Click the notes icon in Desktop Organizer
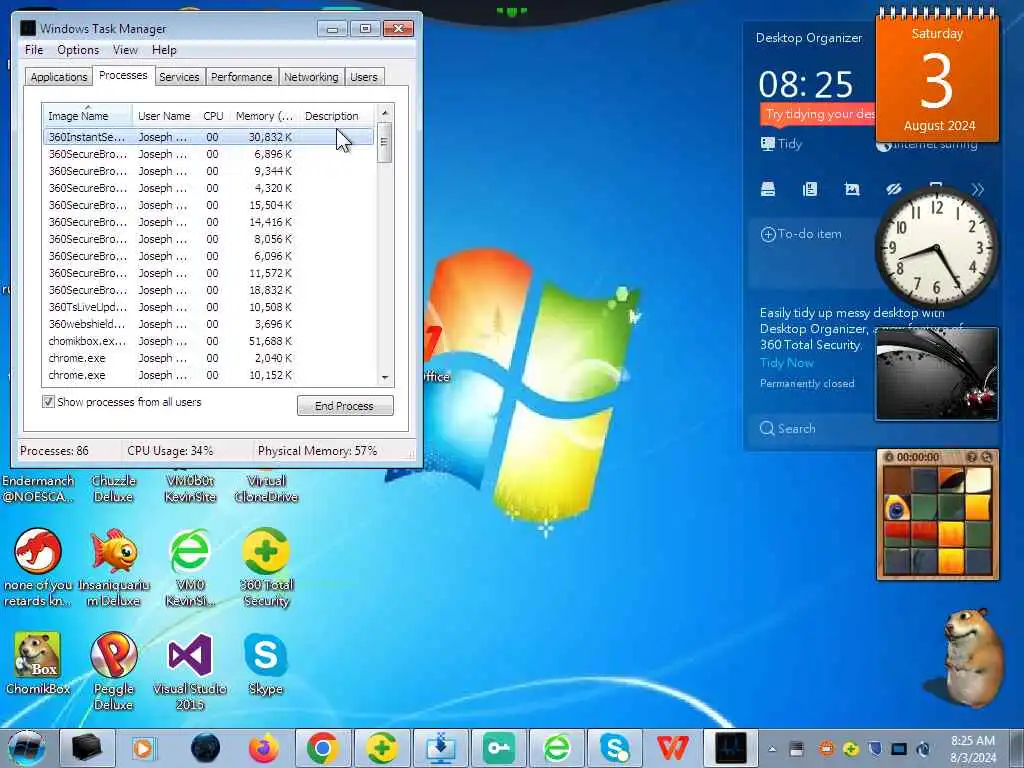Image resolution: width=1024 pixels, height=768 pixels. point(810,189)
